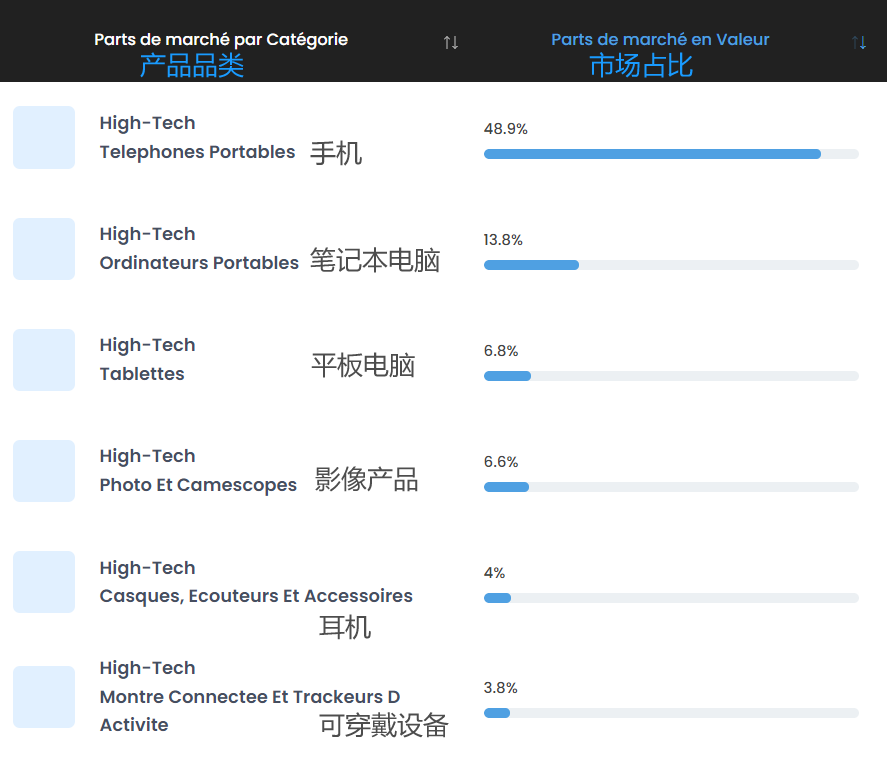Image resolution: width=887 pixels, height=779 pixels.
Task: Click the Montre Connectee thumbnail square
Action: 44,697
